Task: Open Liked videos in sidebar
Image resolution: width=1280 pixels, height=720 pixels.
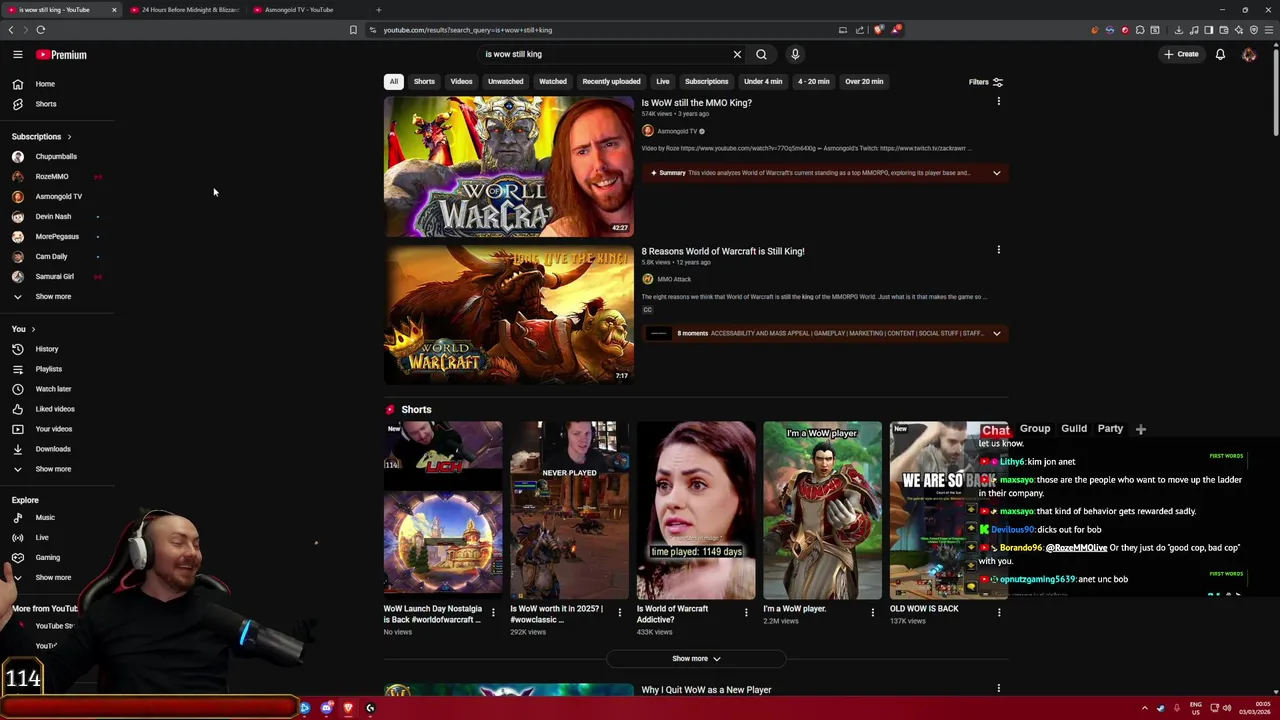Action: point(55,409)
